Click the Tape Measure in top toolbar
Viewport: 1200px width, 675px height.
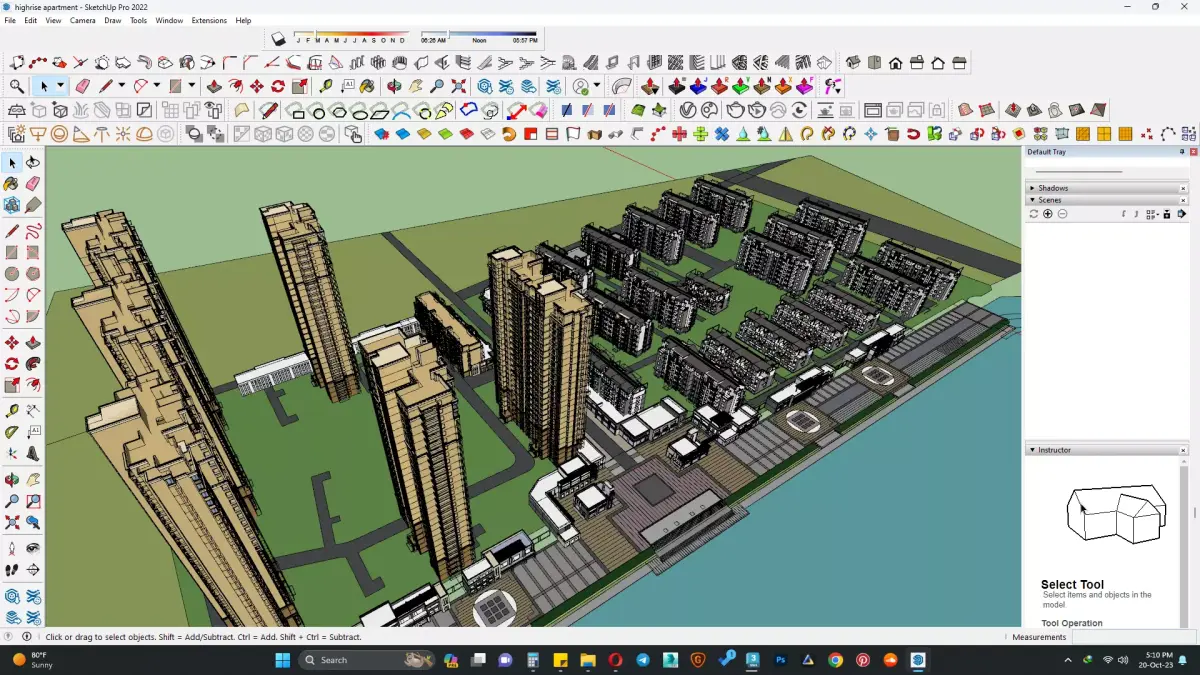326,87
